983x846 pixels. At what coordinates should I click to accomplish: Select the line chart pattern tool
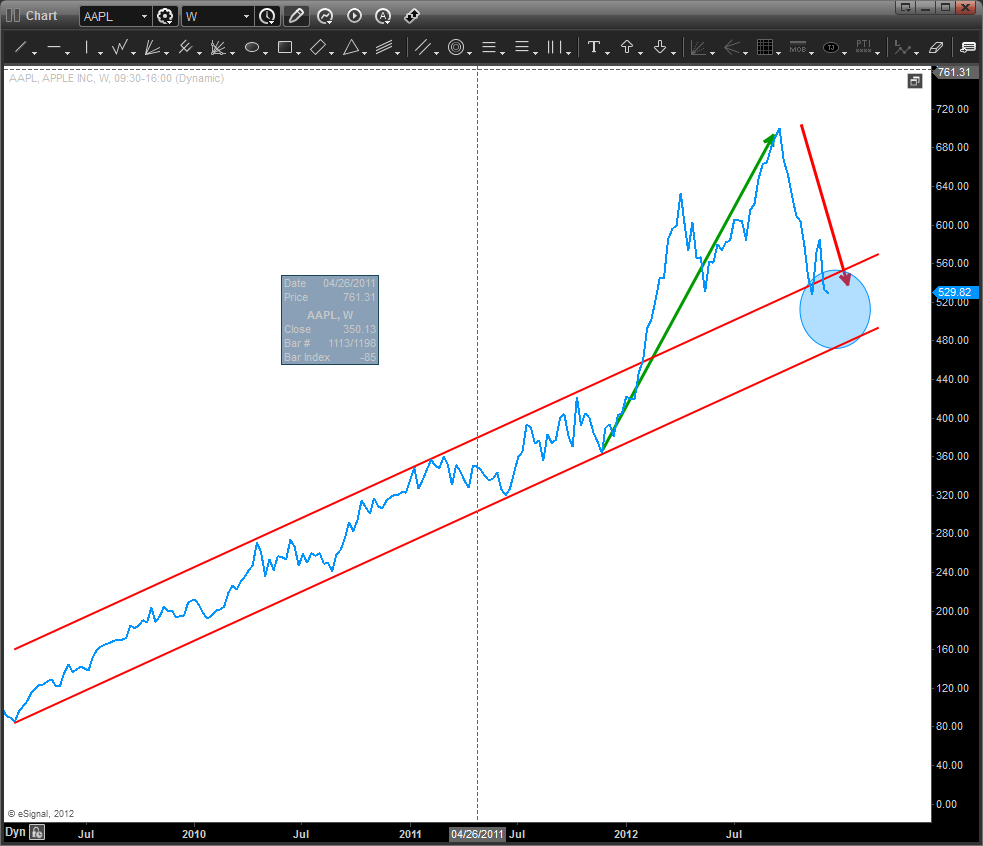[x=902, y=47]
